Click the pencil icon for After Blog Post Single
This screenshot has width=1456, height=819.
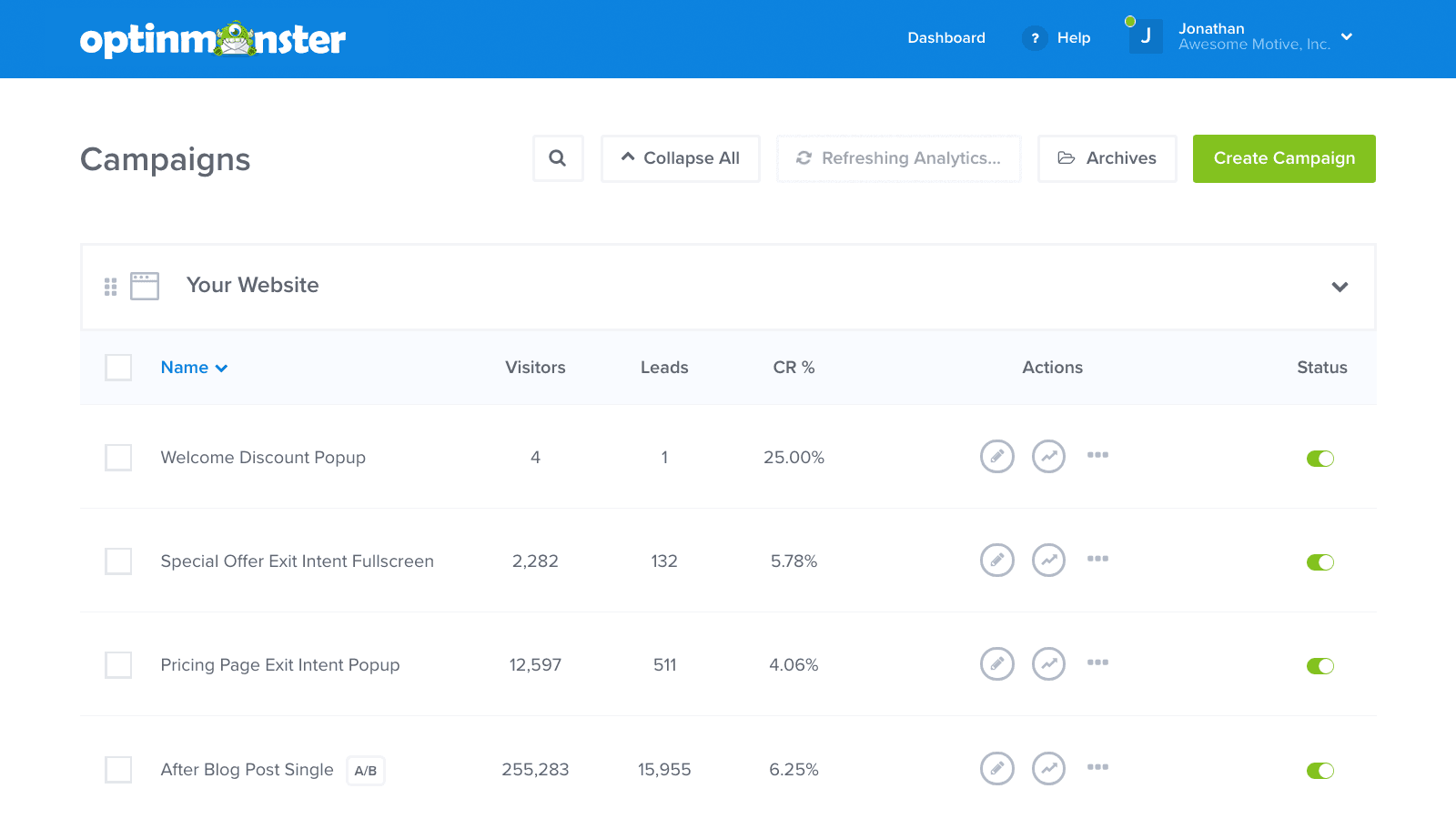(x=996, y=769)
